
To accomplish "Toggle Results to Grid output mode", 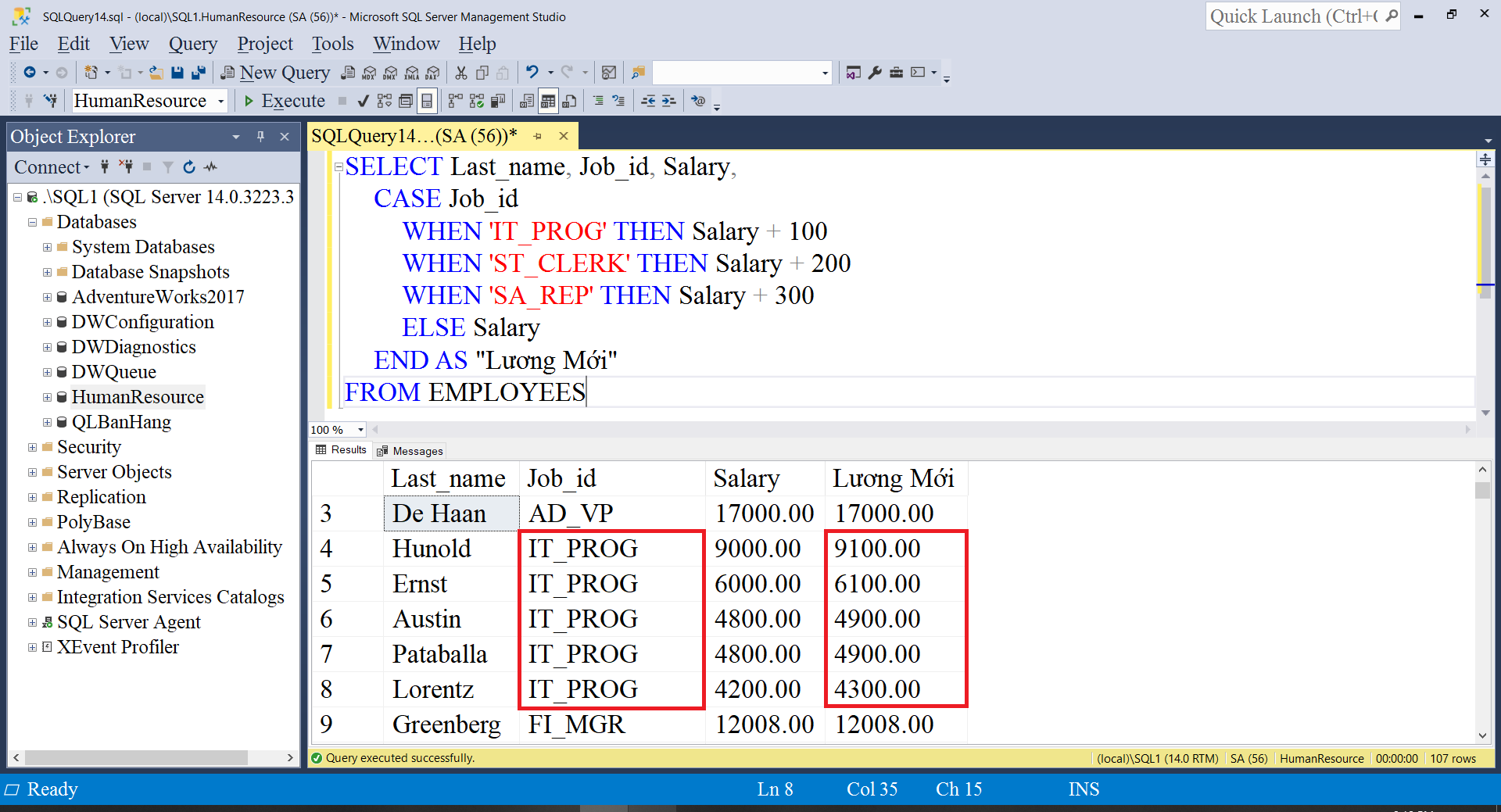I will click(x=548, y=101).
